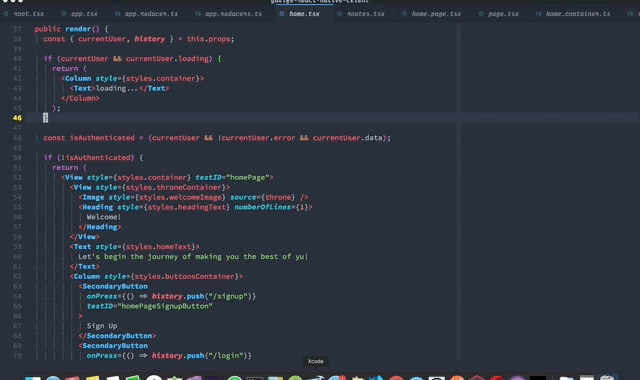The height and width of the screenshot is (380, 640).
Task: Click the "Let's begin the journey" sentence
Action: [x=193, y=257]
